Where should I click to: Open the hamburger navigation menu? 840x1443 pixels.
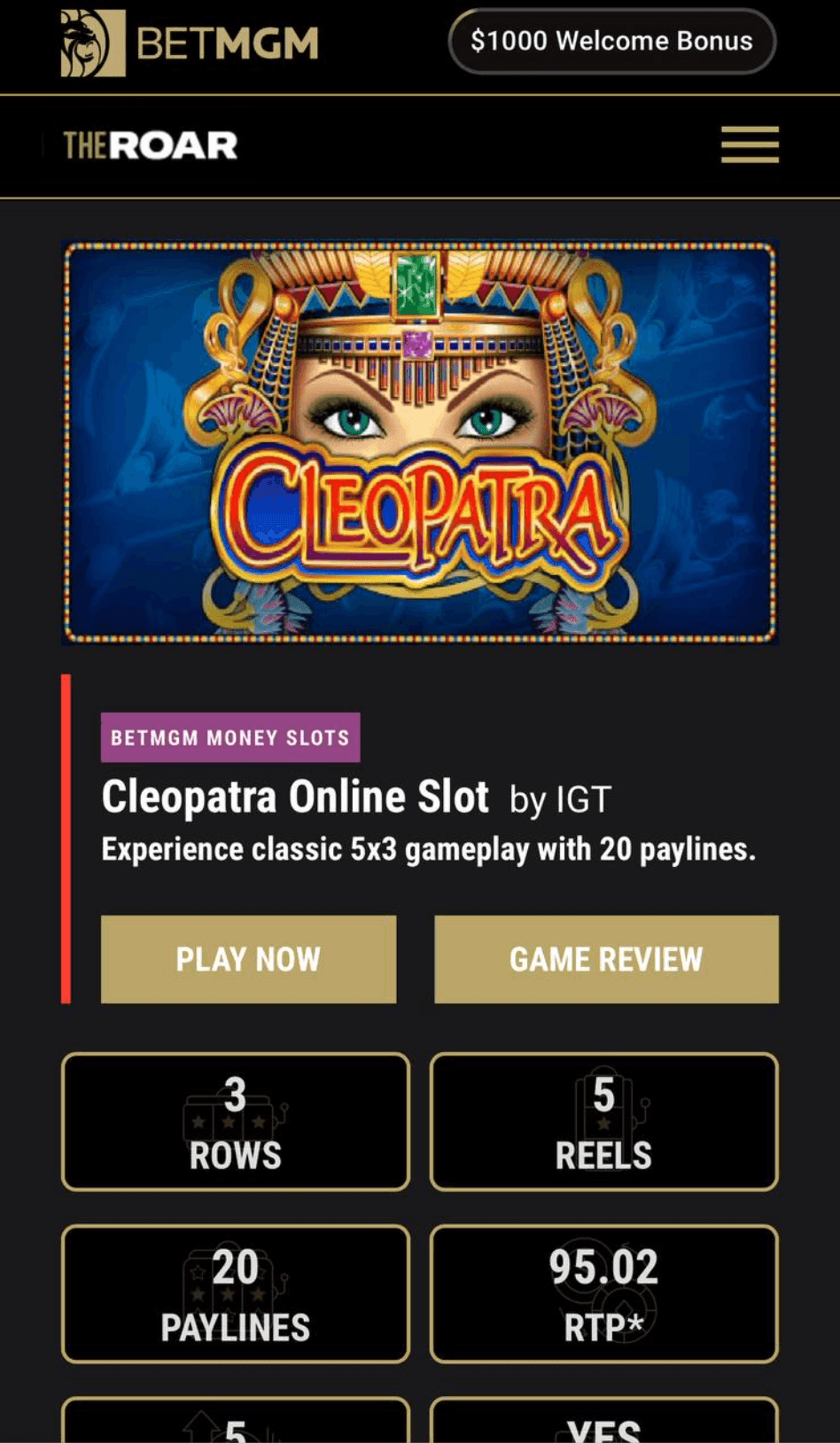[x=750, y=144]
